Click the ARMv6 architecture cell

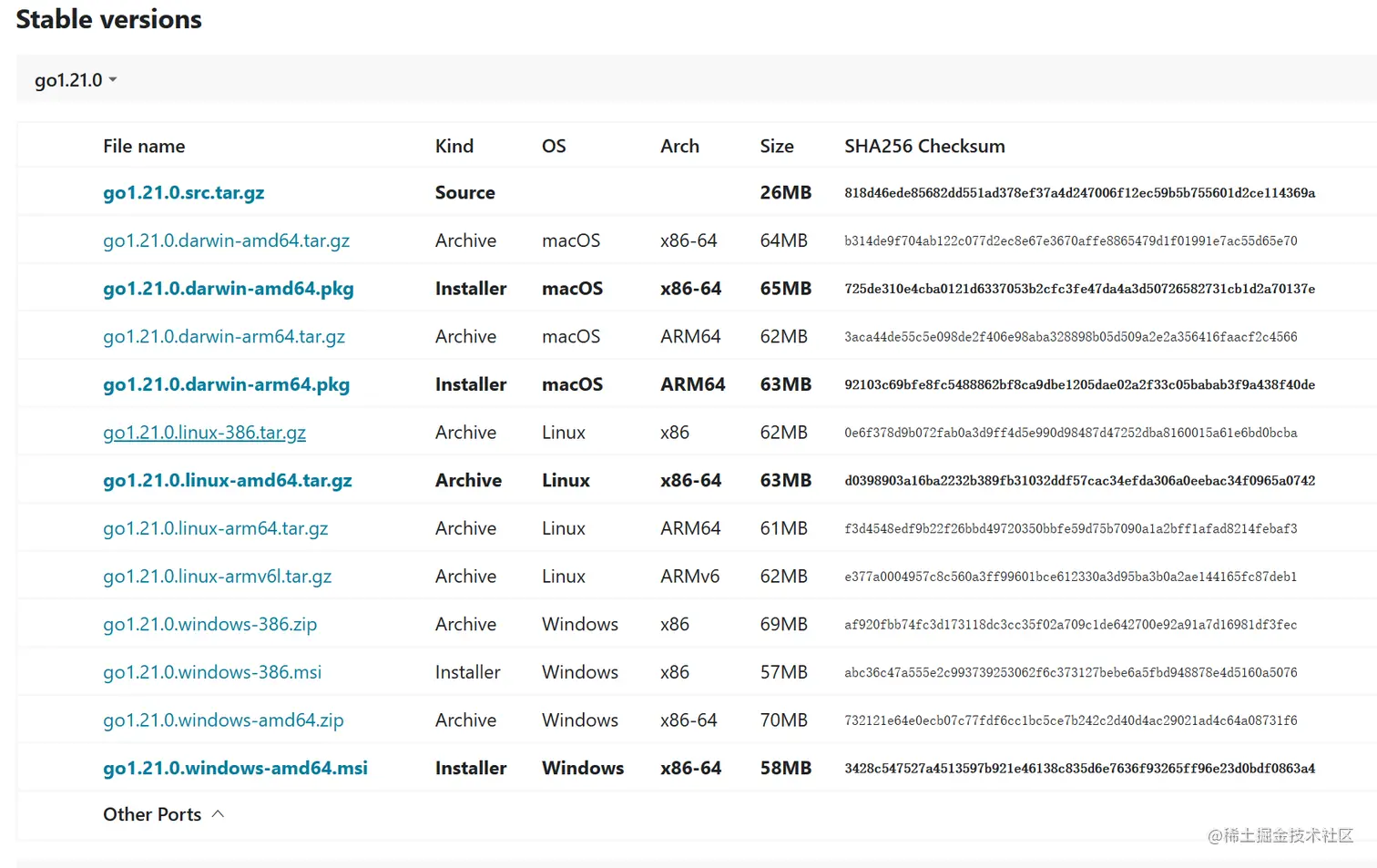[690, 577]
